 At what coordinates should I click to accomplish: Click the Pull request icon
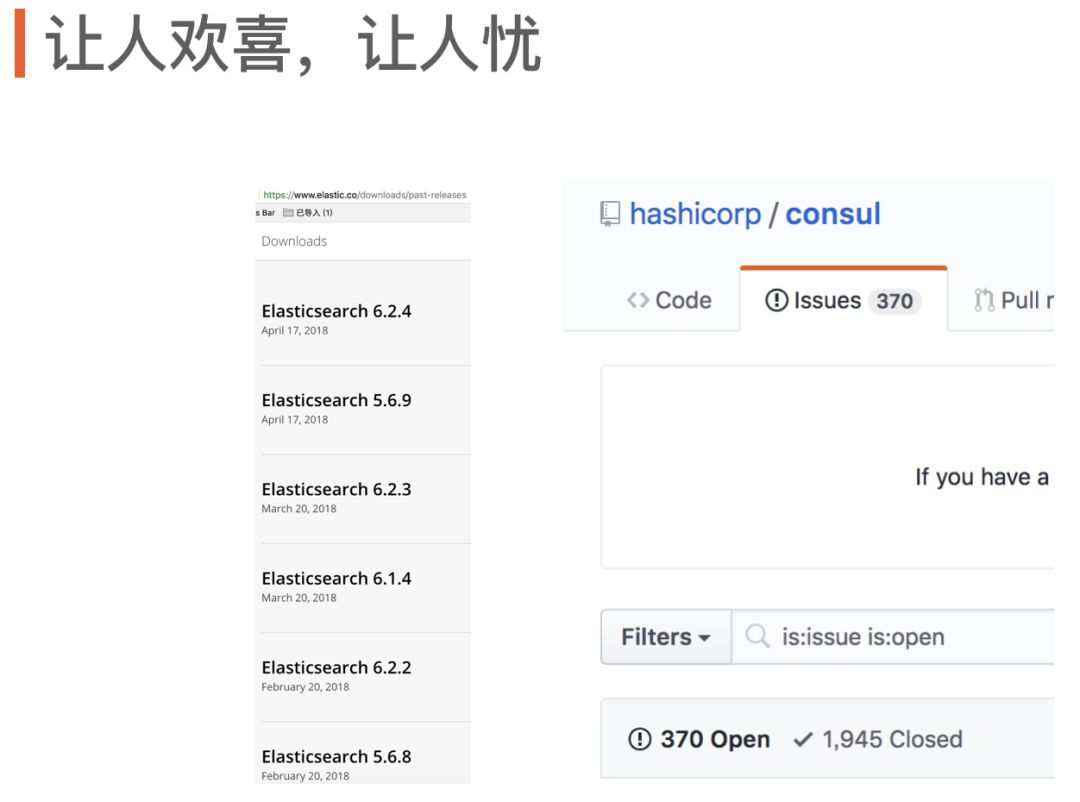pos(984,300)
